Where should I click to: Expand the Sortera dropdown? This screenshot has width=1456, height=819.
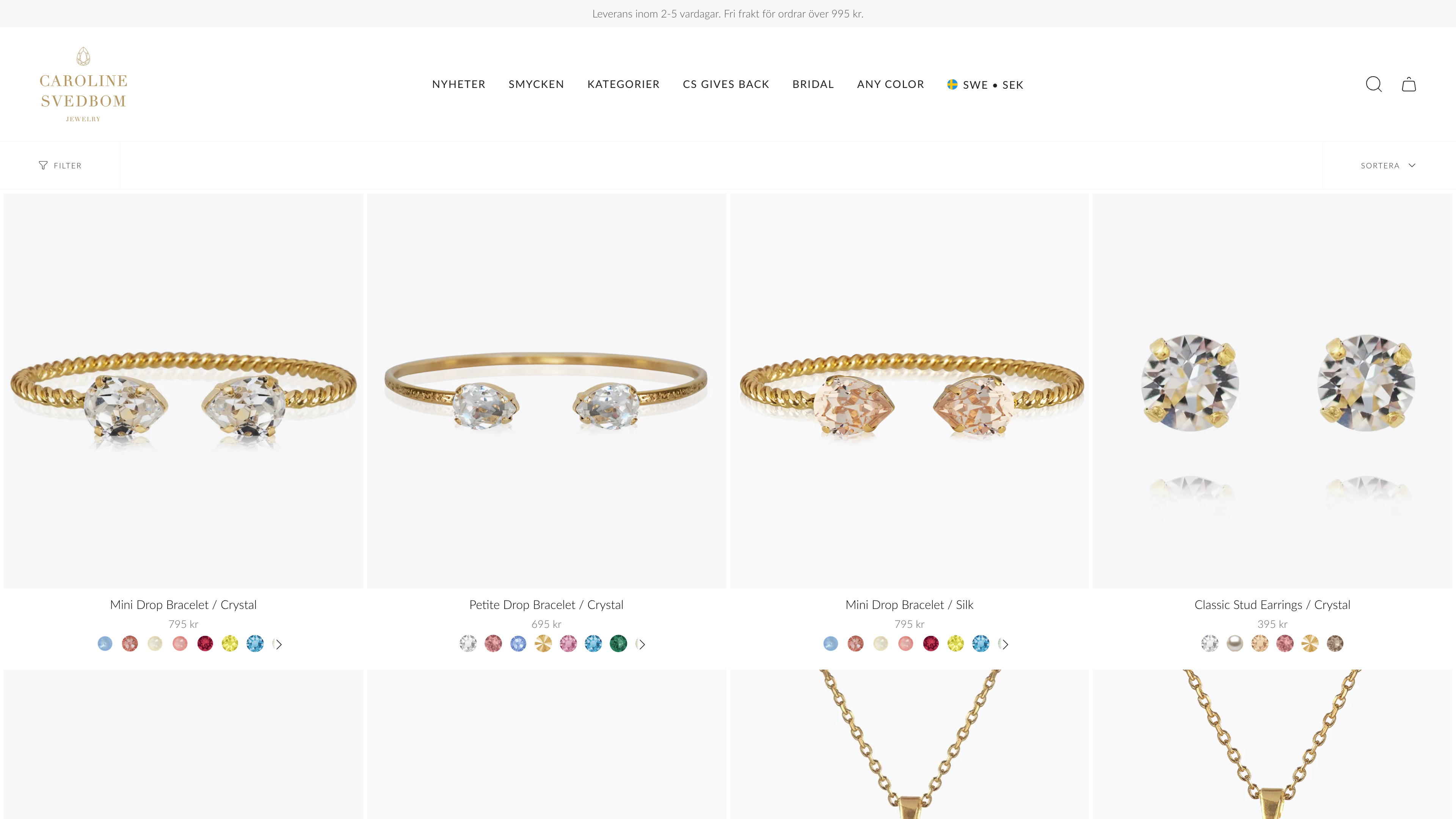point(1388,166)
